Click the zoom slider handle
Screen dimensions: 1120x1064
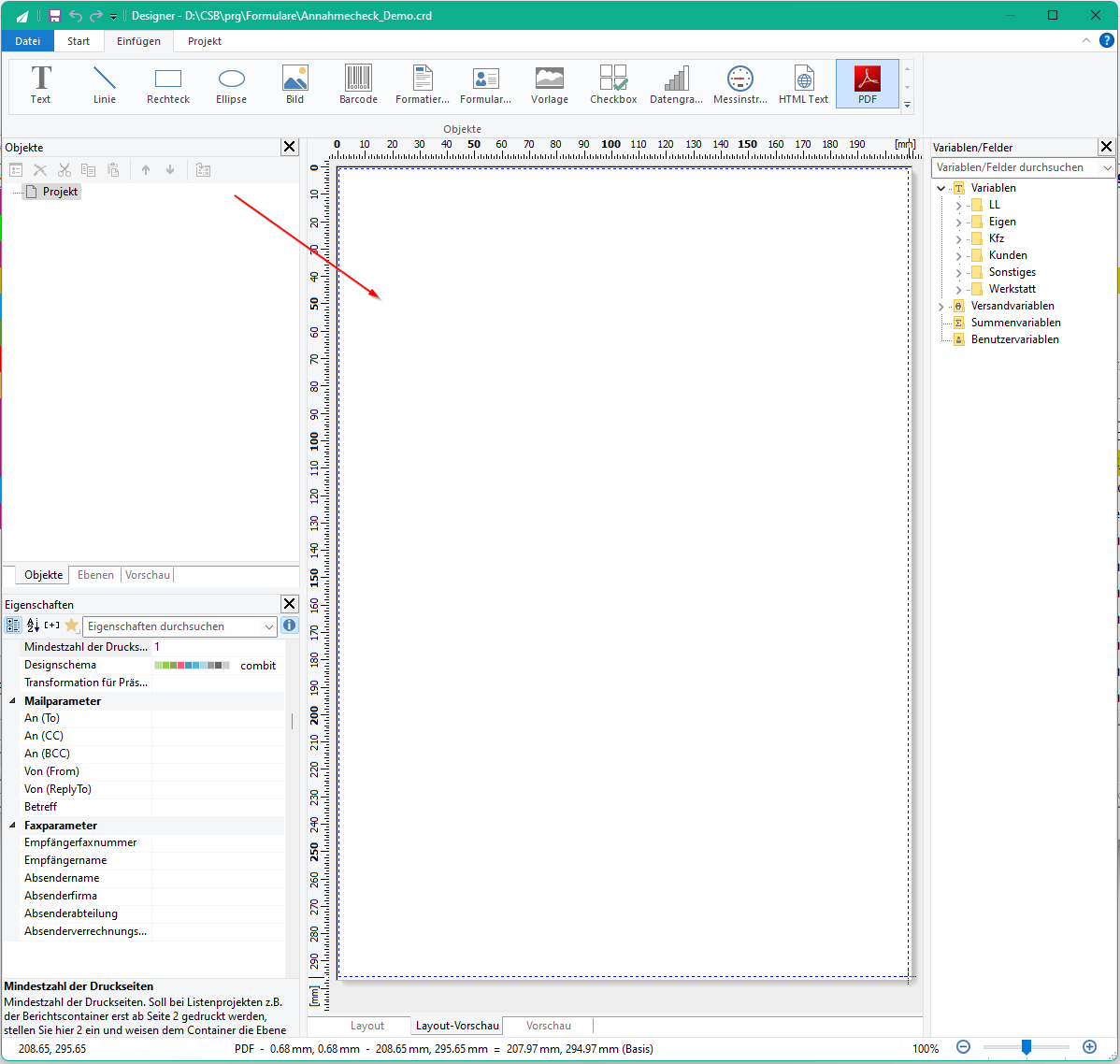pos(1027,1047)
